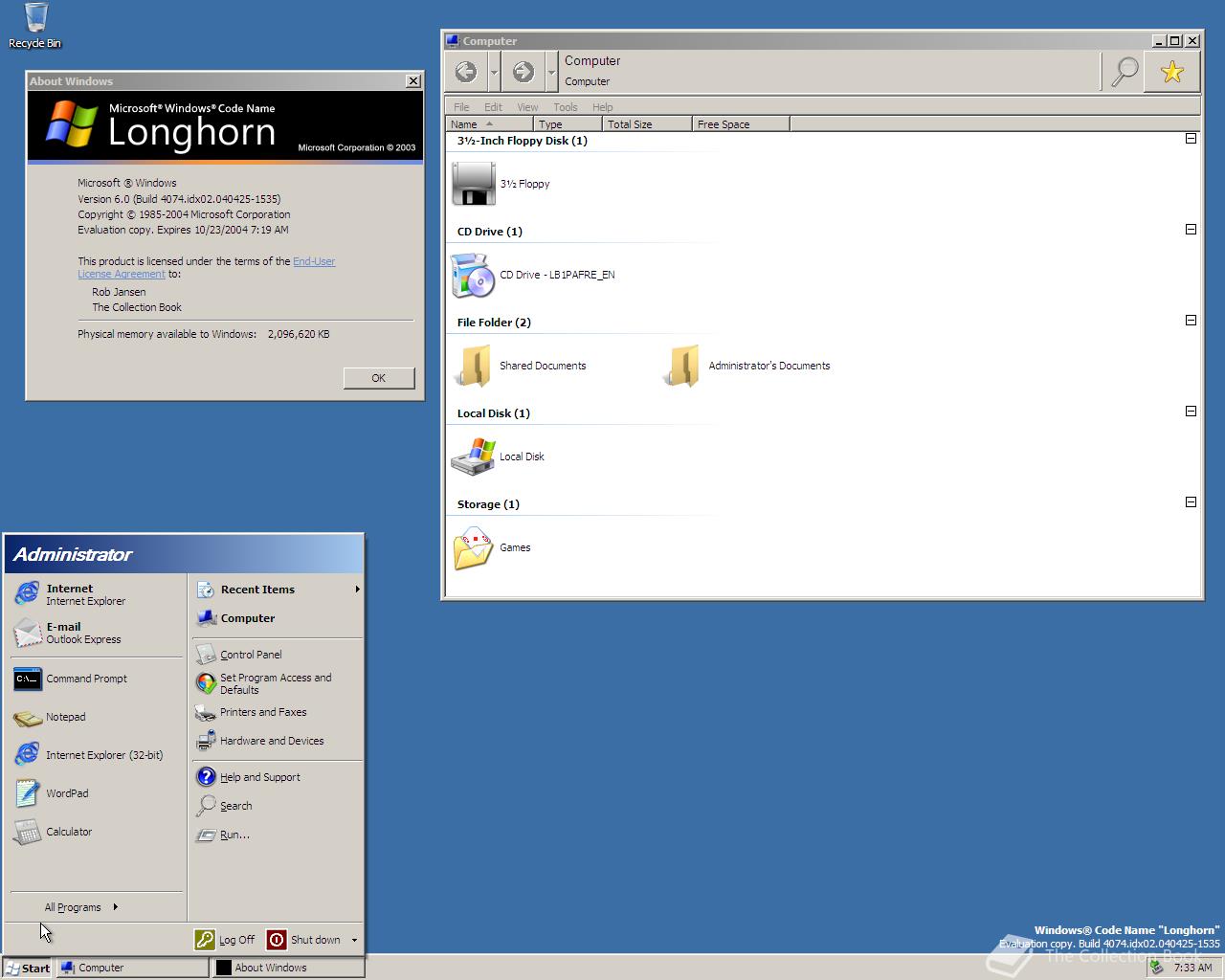The image size is (1225, 980).
Task: Click OK in About Windows dialog
Action: [379, 378]
